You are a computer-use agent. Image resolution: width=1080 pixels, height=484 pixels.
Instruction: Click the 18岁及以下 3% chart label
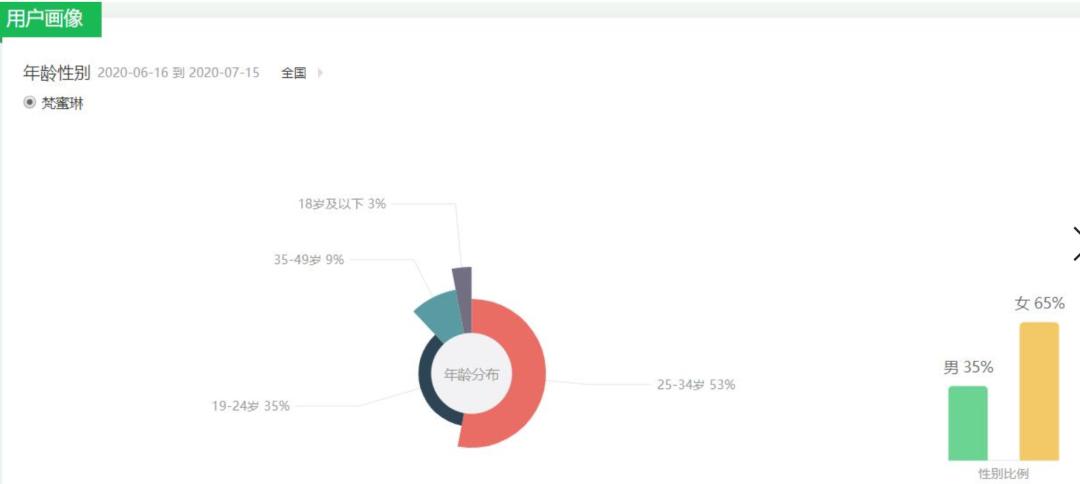click(x=341, y=204)
